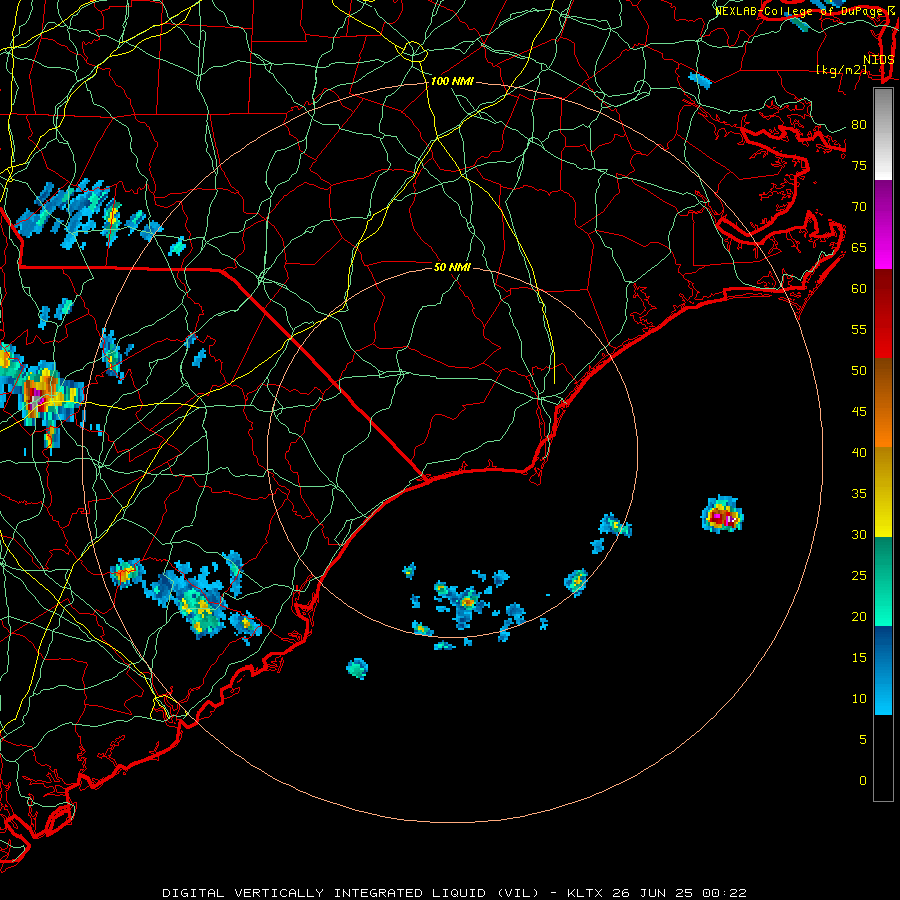This screenshot has height=900, width=900.
Task: Click the scale value 35
Action: tap(859, 494)
